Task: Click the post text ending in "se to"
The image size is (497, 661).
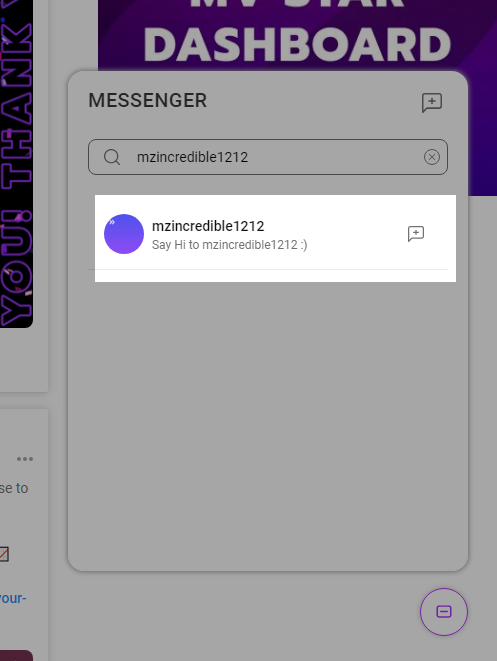Action: tap(14, 489)
